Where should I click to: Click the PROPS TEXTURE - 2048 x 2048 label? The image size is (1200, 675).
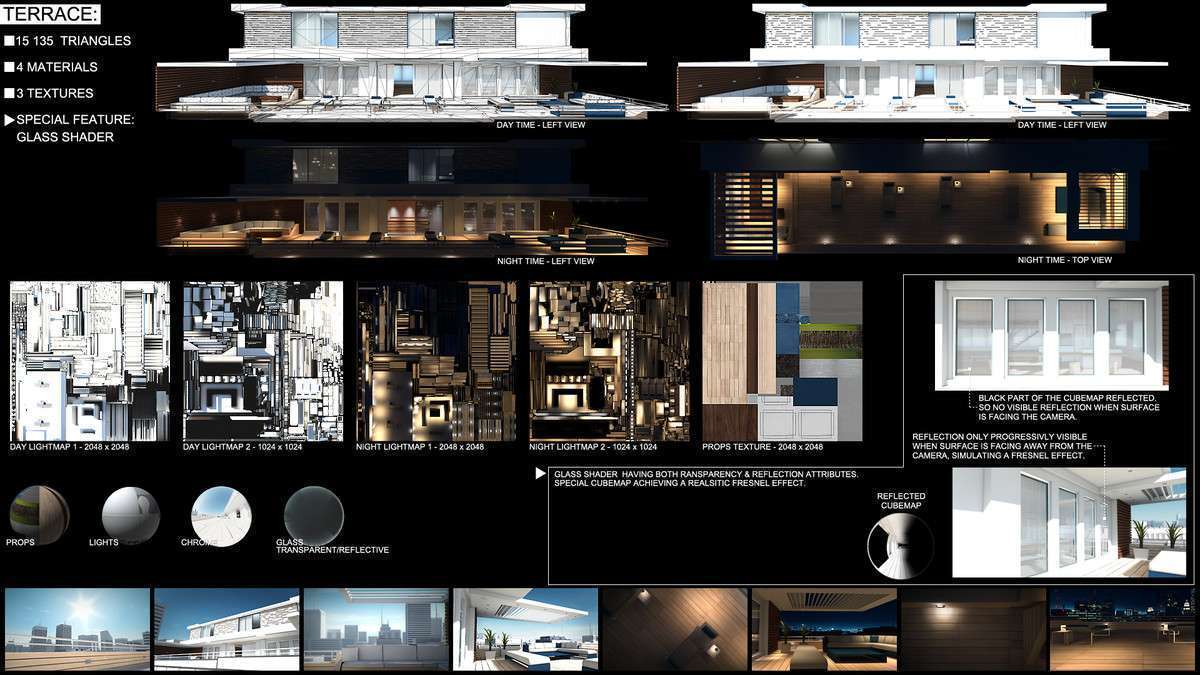[762, 447]
